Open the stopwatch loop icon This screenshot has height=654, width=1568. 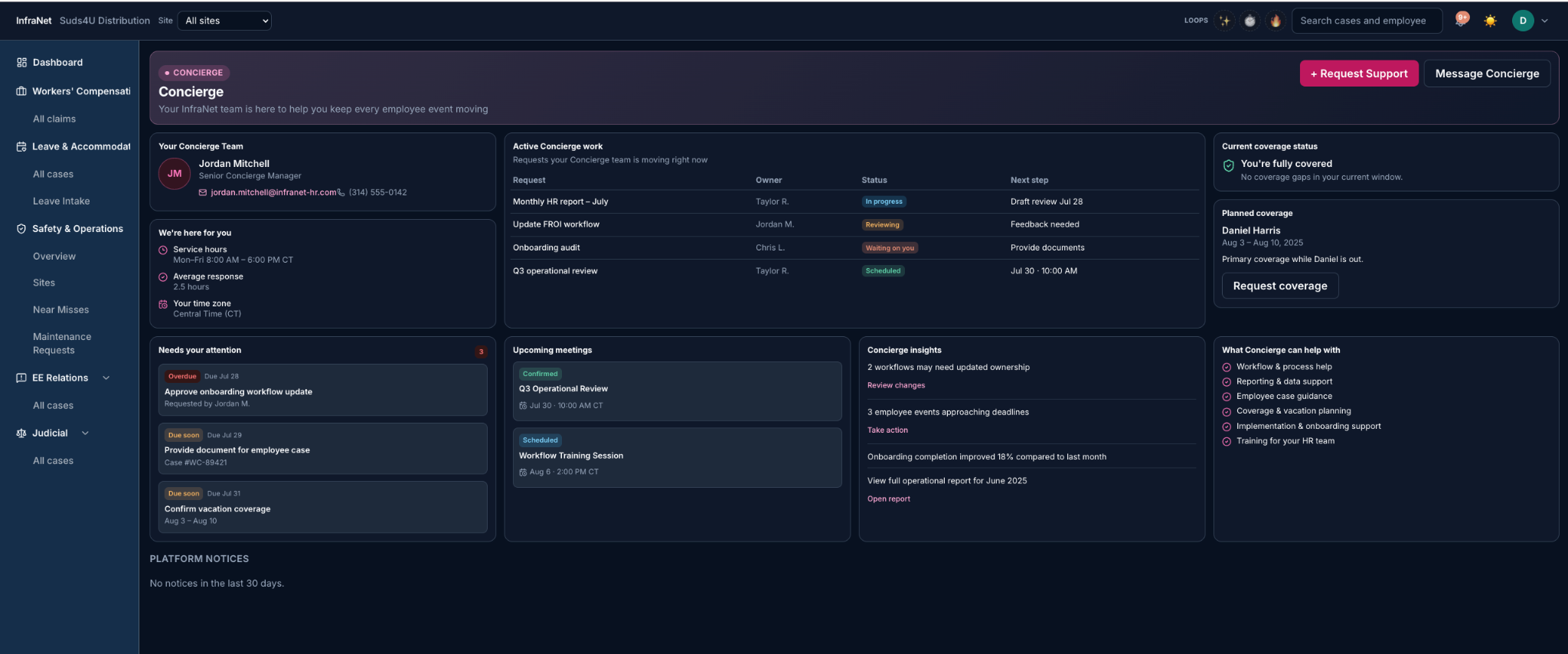(1249, 21)
